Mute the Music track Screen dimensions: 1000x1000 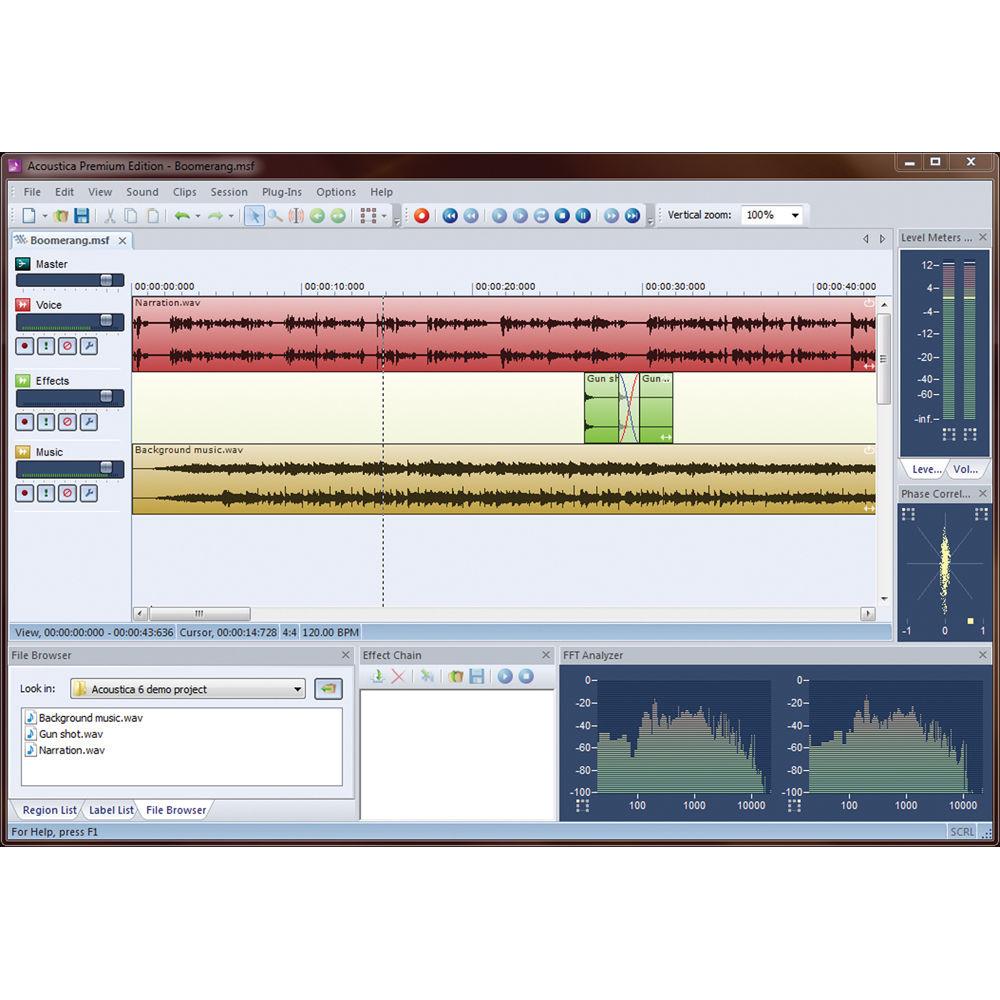(67, 492)
